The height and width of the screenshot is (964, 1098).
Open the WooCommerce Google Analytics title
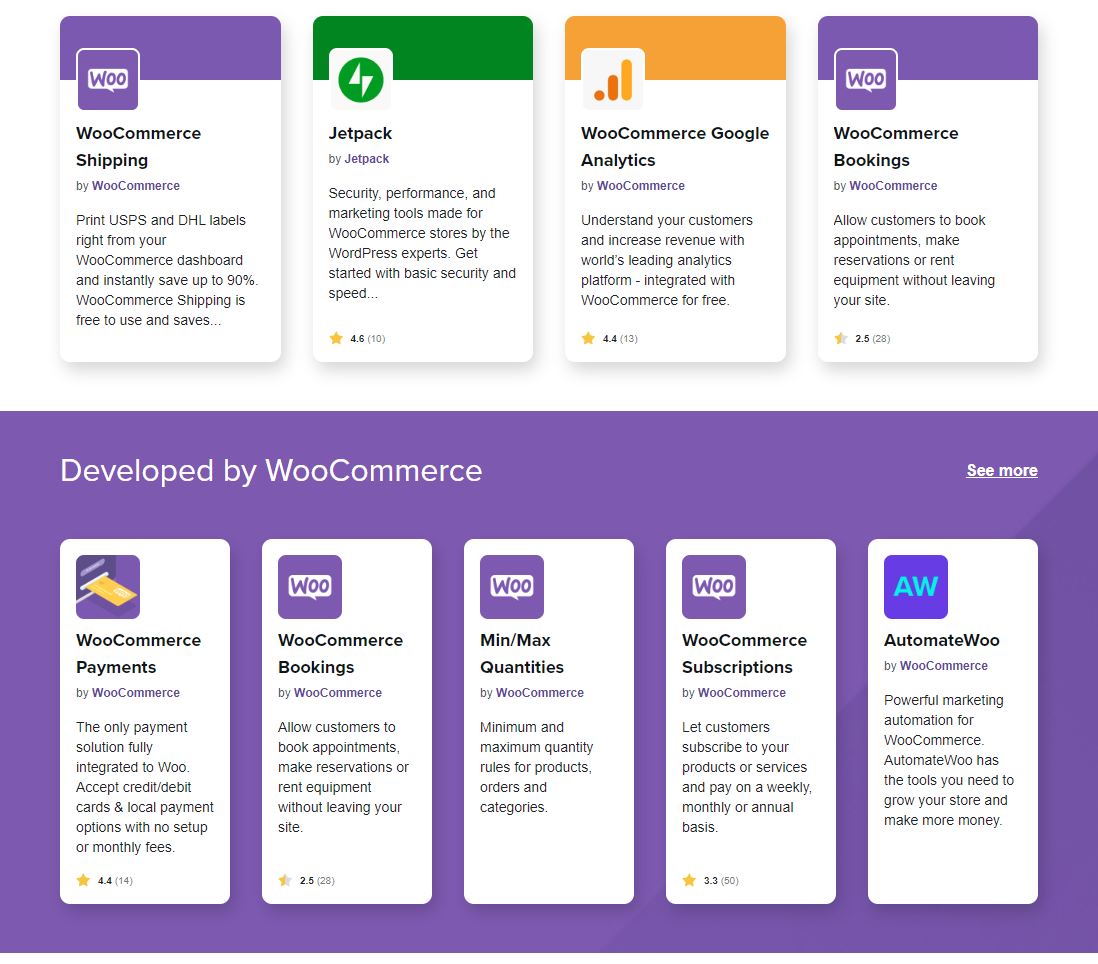(675, 146)
